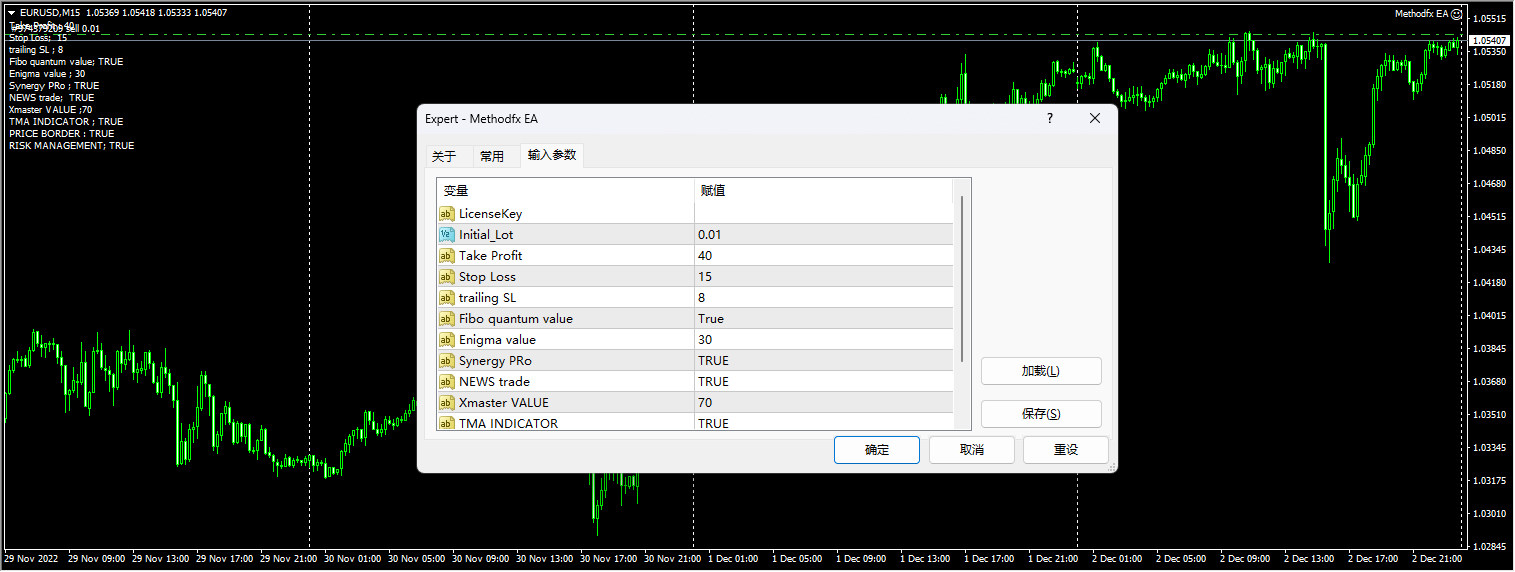Click the 变量 column header
The height and width of the screenshot is (572, 1515).
tap(565, 191)
